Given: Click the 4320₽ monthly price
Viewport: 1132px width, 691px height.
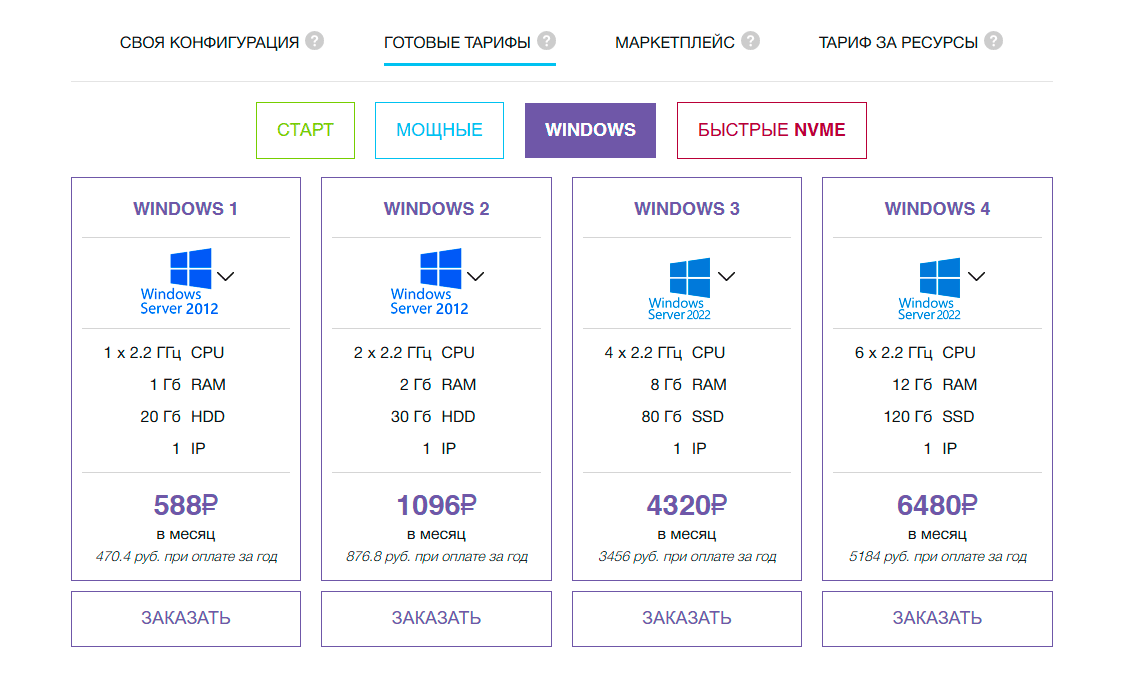Looking at the screenshot, I should (x=687, y=505).
